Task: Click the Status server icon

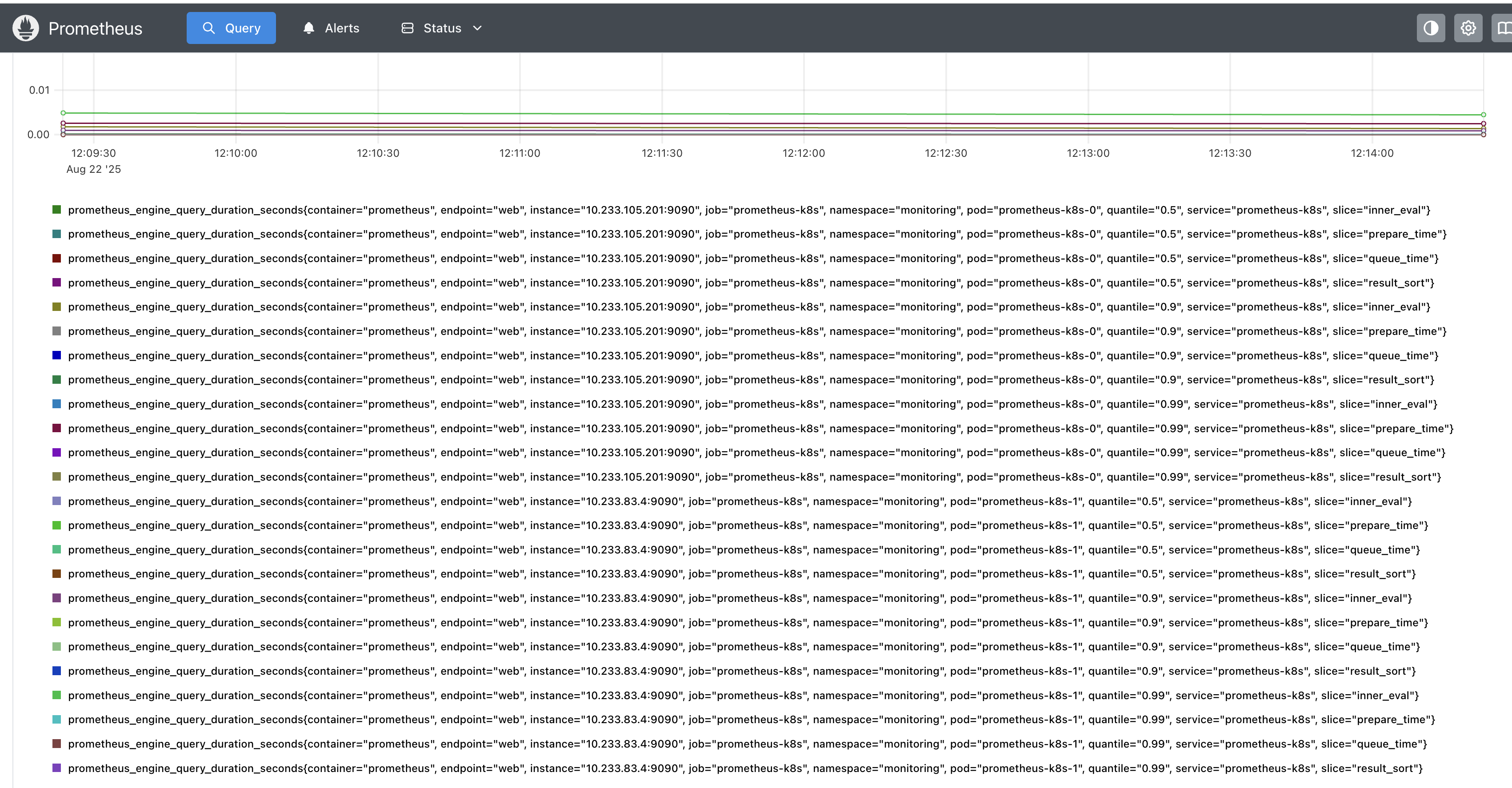Action: point(408,28)
